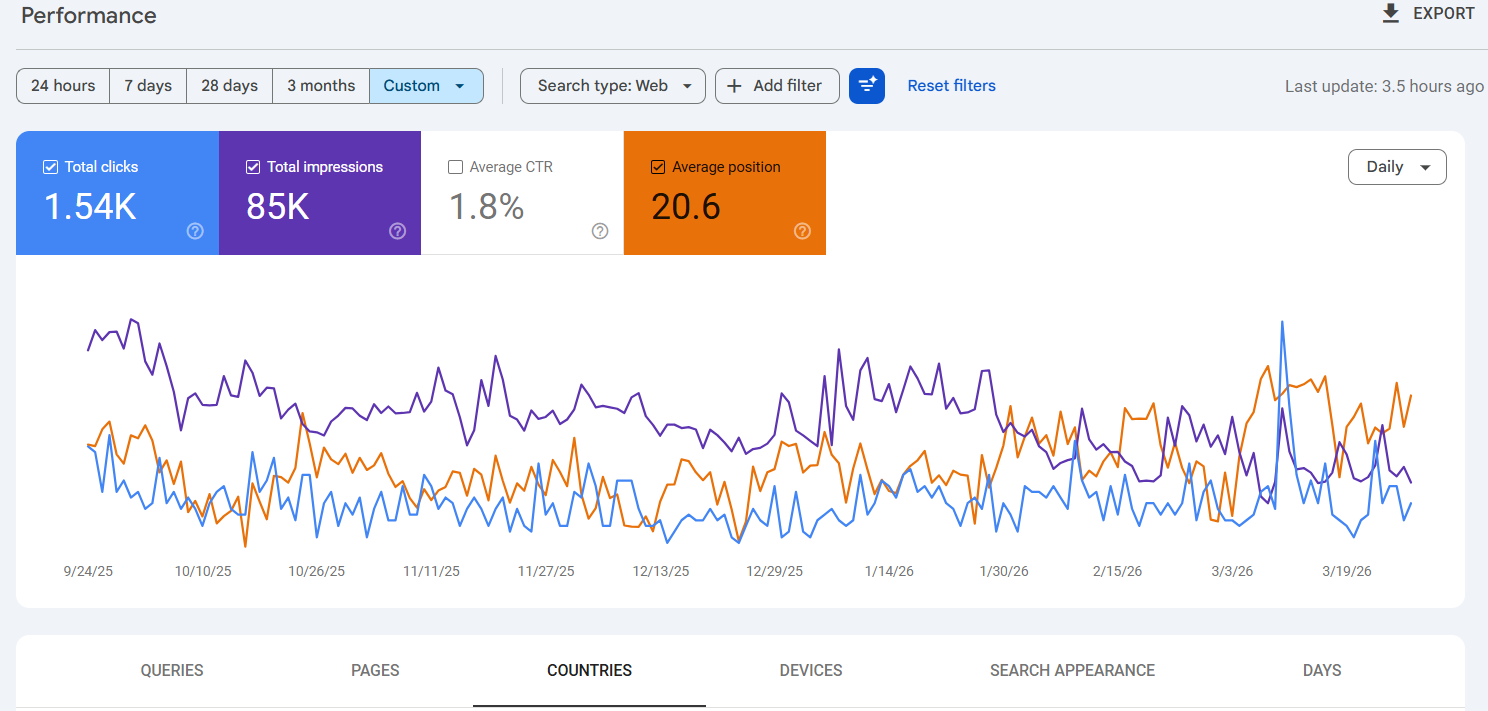
Task: Expand the Custom date range dropdown
Action: click(426, 86)
